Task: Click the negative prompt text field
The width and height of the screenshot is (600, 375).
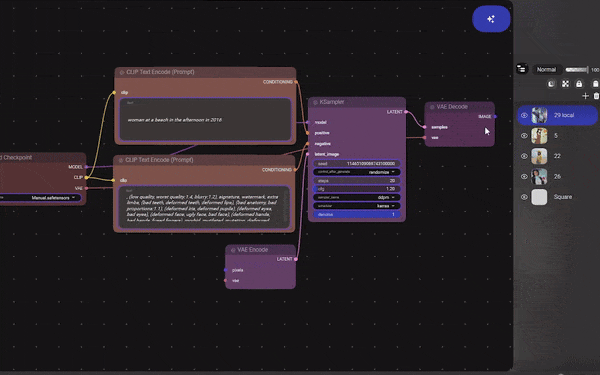Action: (204, 207)
